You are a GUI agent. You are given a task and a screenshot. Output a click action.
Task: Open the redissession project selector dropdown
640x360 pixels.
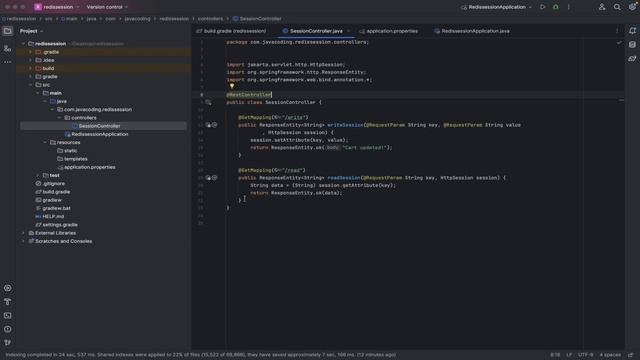point(57,7)
